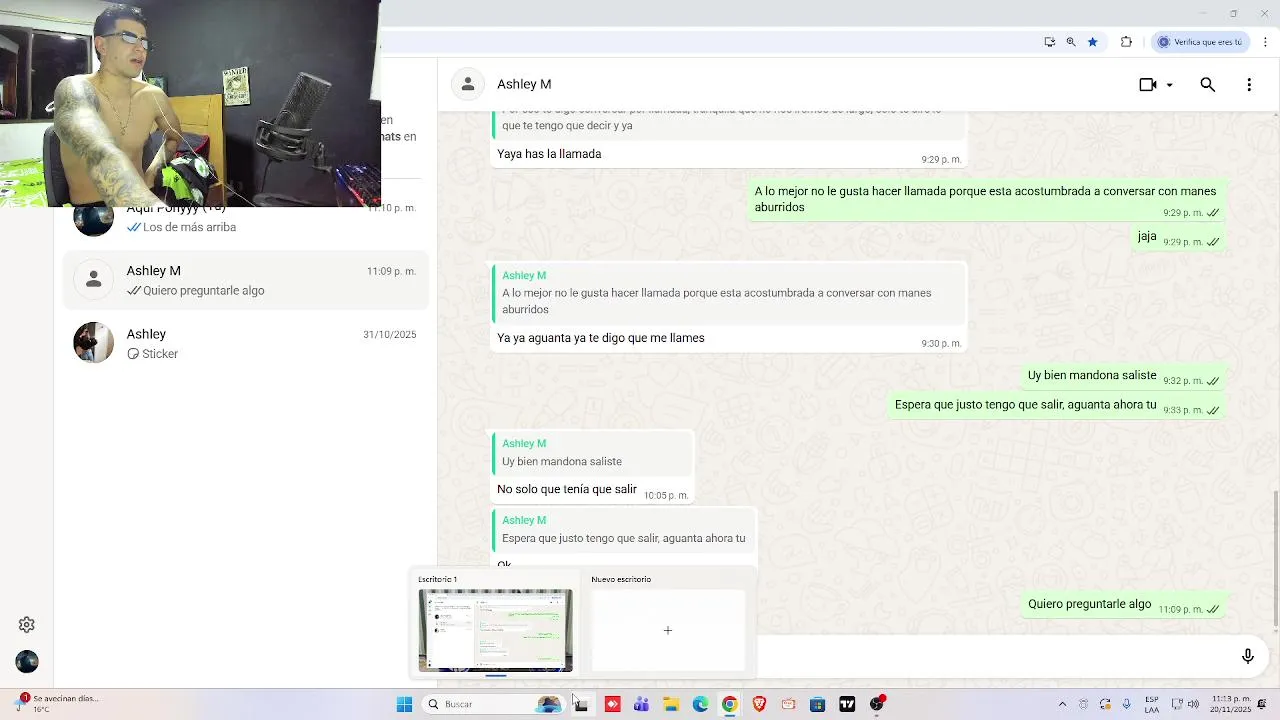Click quoted reply 'Uy bien mandona saliste'
The height and width of the screenshot is (720, 1280).
point(593,453)
